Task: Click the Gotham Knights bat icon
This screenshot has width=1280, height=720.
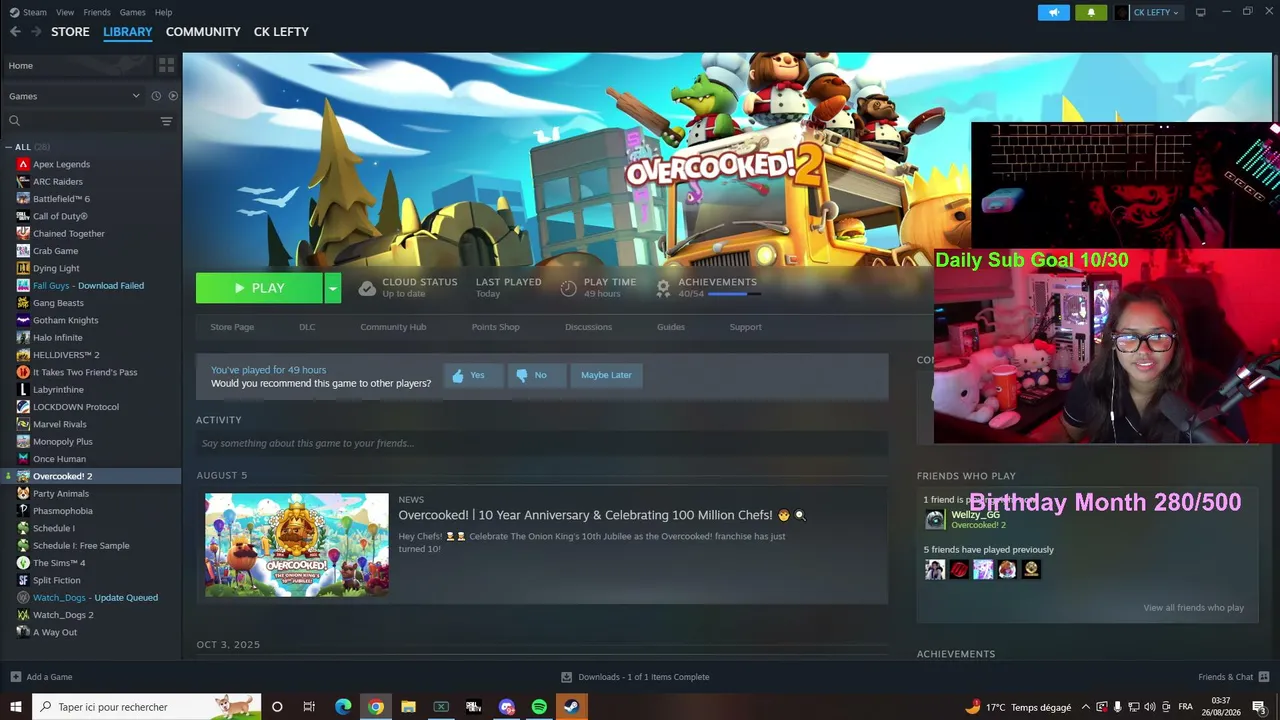Action: tap(23, 320)
